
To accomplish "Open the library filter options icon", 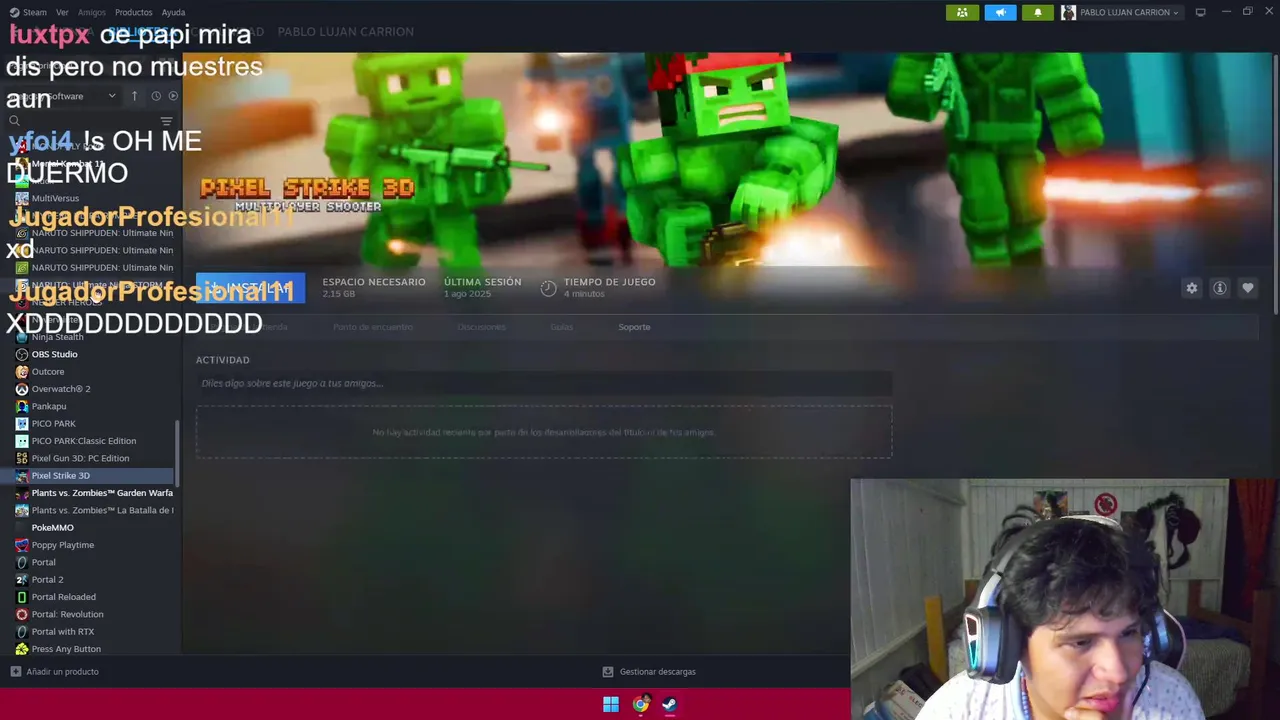I will click(x=166, y=121).
